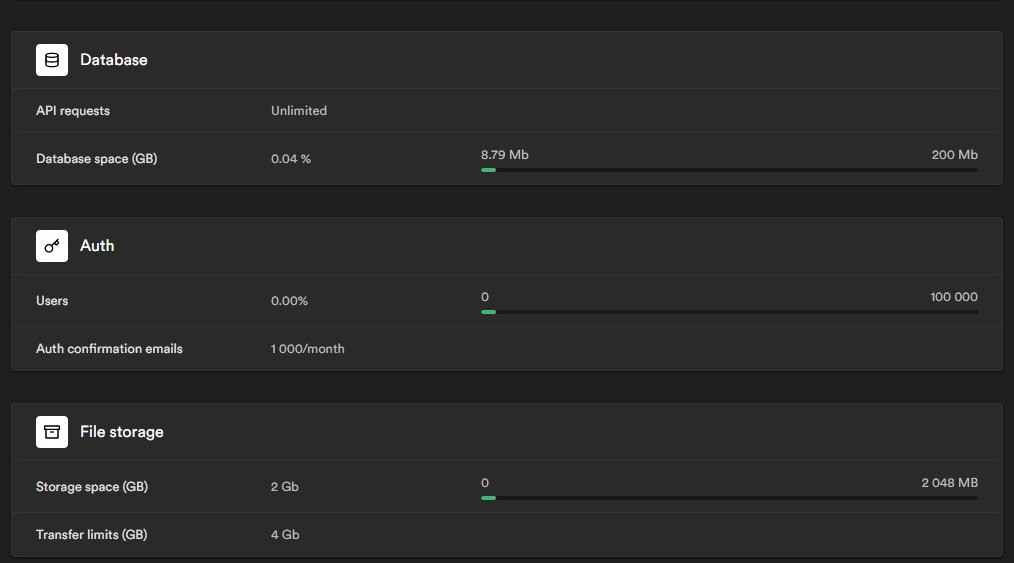This screenshot has height=563, width=1014.
Task: Click the 0.04 % database usage value
Action: 291,159
